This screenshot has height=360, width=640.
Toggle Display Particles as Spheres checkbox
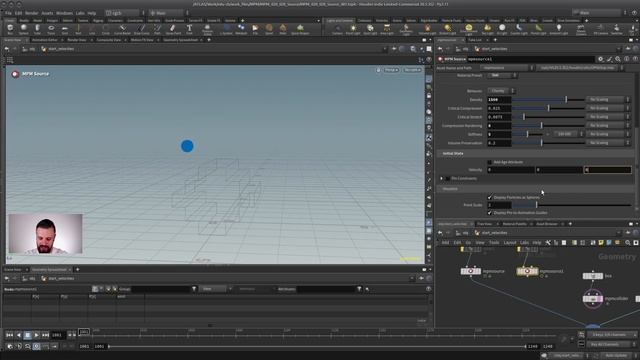(490, 197)
